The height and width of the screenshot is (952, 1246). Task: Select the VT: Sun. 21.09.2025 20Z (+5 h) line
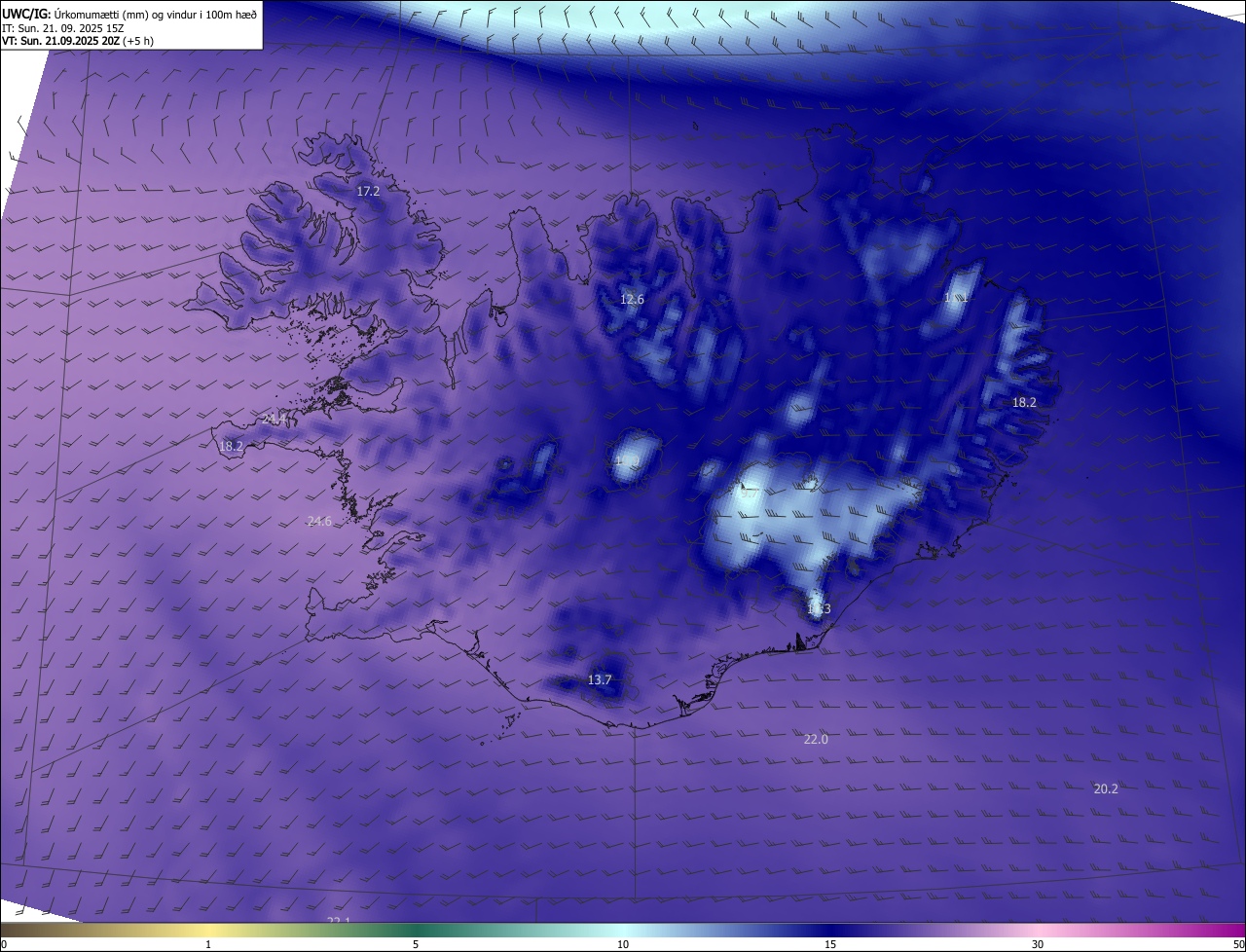[78, 41]
